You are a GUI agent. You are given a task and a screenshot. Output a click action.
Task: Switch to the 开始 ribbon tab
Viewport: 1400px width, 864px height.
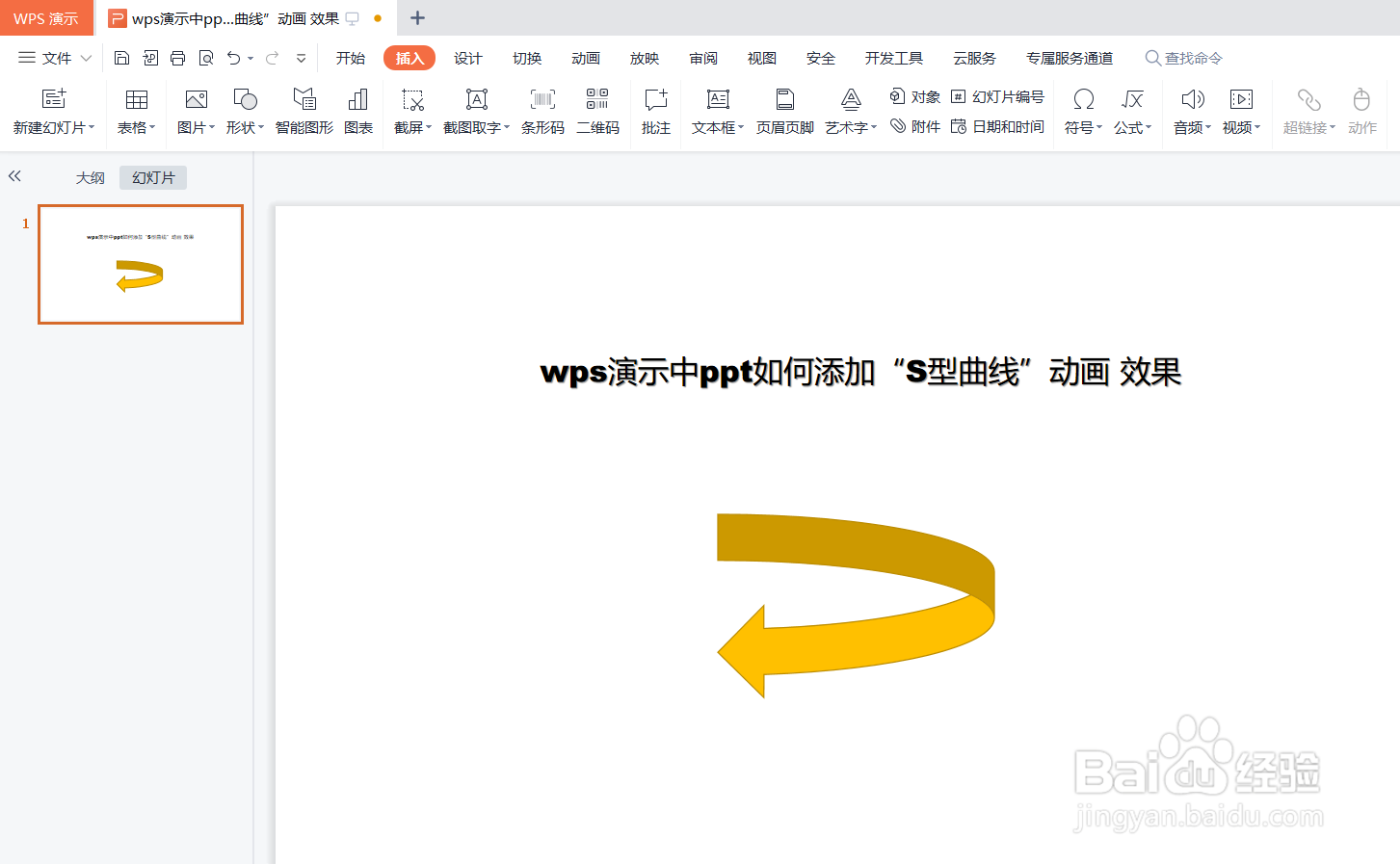(351, 58)
